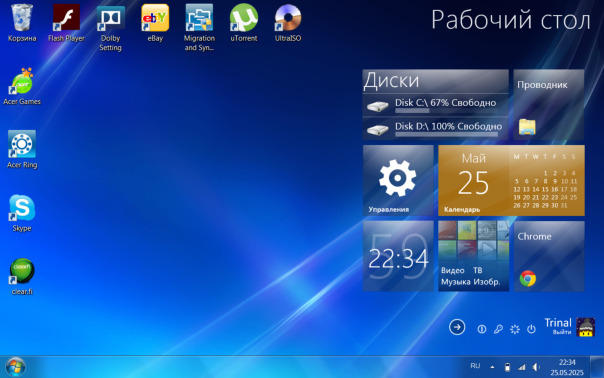This screenshot has width=604, height=378.
Task: Click the Chrome tile in the widget panel
Action: point(549,256)
